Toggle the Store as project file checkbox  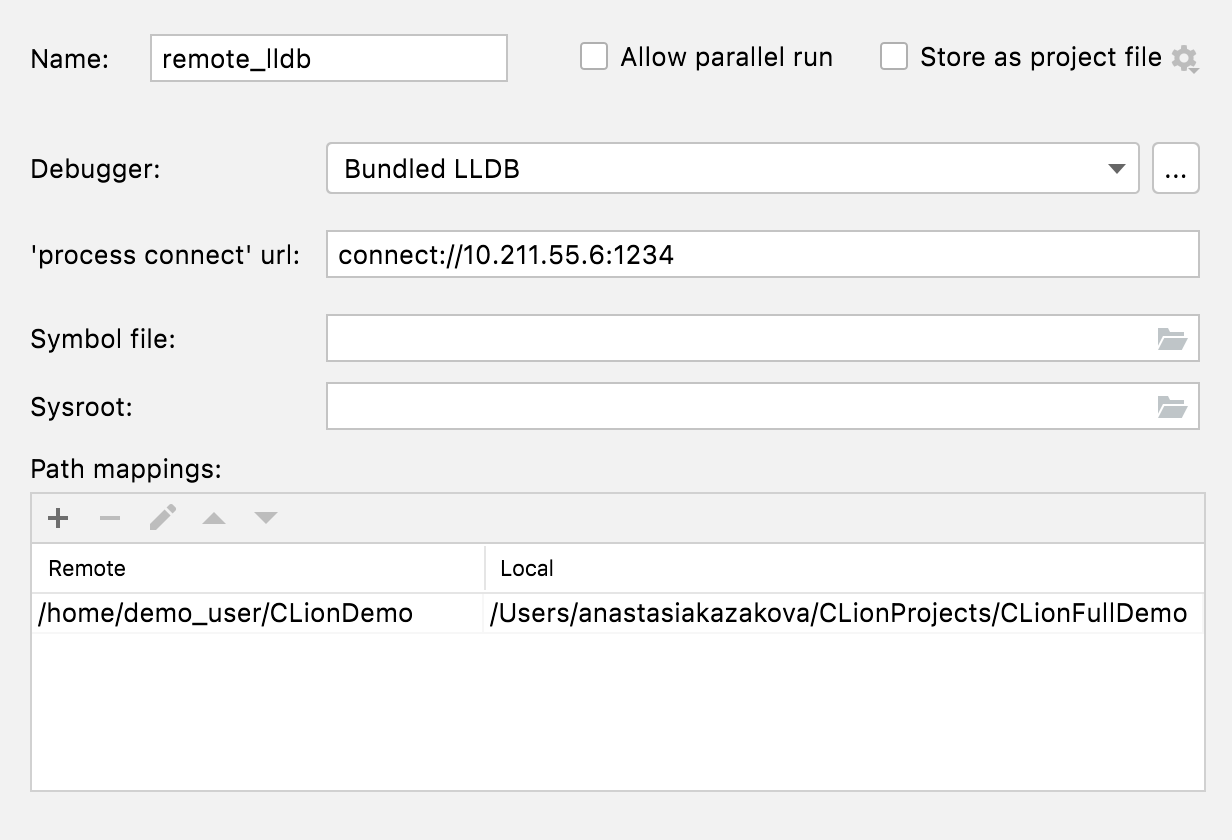point(893,57)
